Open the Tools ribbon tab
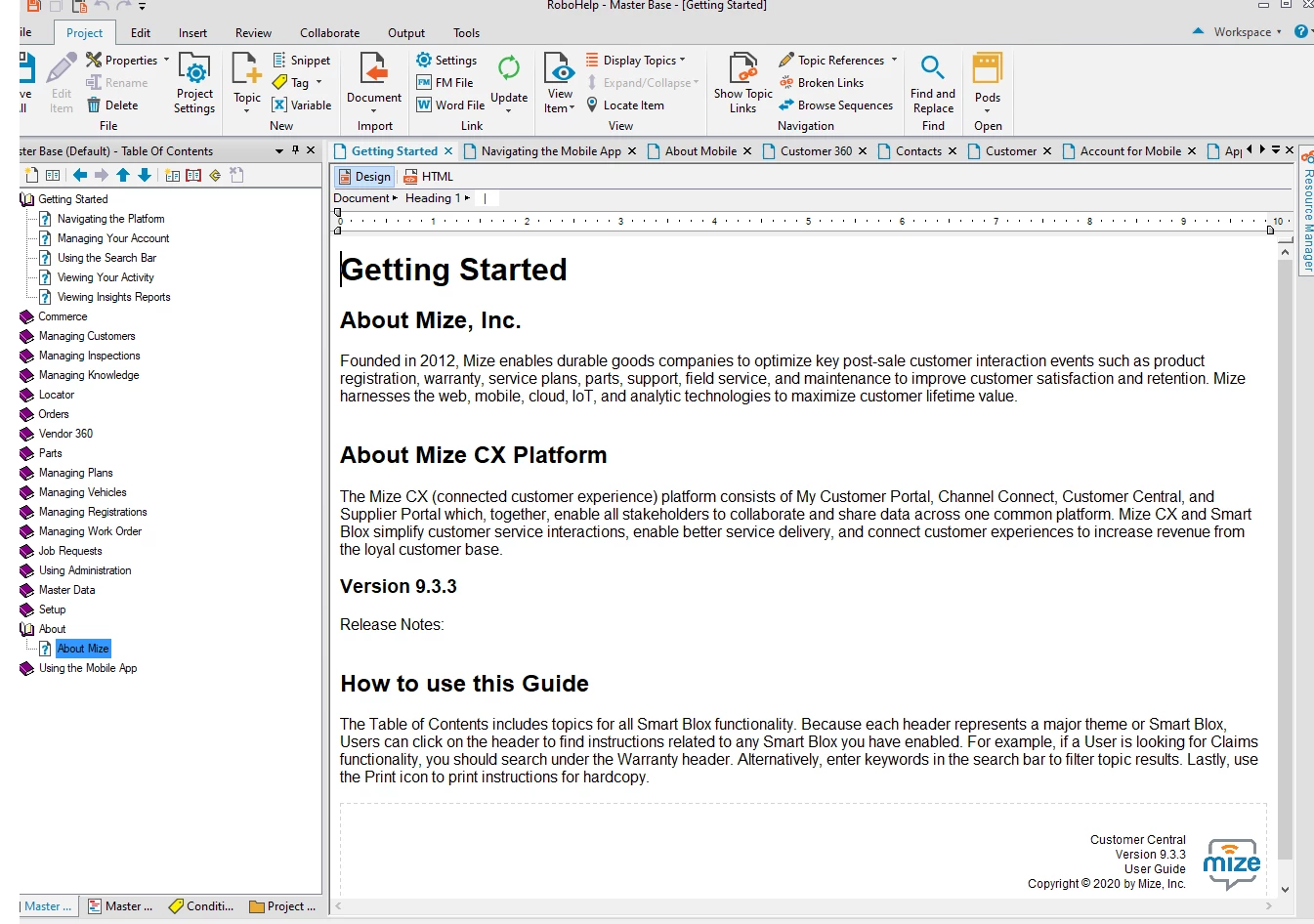Image resolution: width=1314 pixels, height=924 pixels. (466, 33)
